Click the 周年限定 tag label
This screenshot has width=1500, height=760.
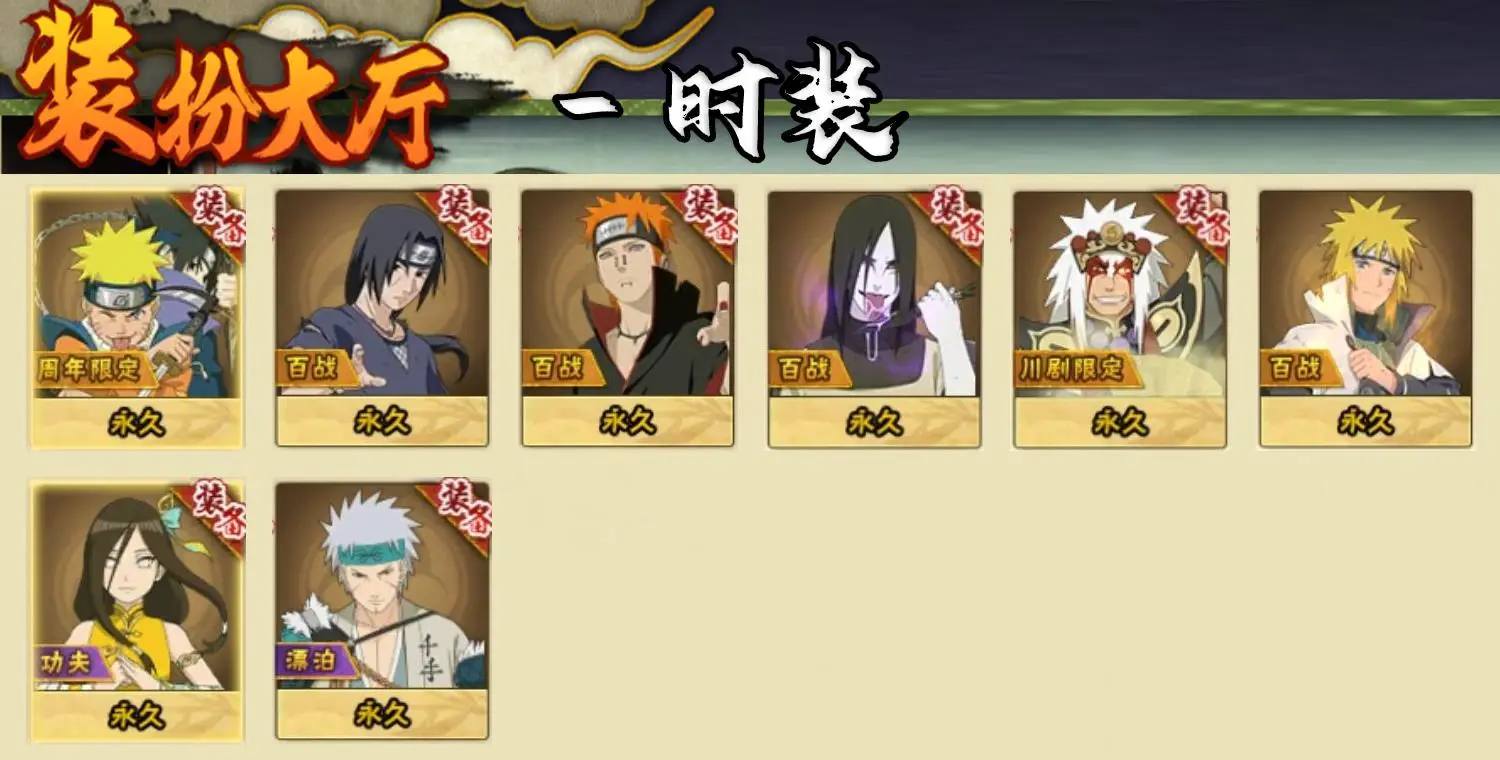[94, 369]
